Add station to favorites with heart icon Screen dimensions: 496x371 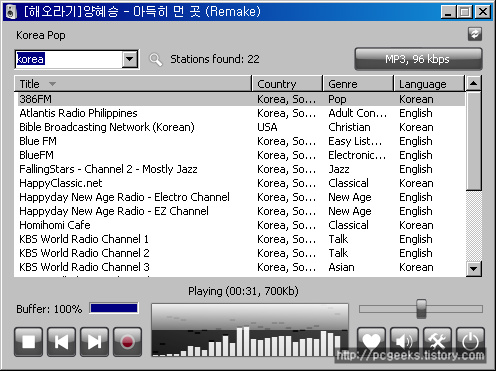pyautogui.click(x=371, y=341)
